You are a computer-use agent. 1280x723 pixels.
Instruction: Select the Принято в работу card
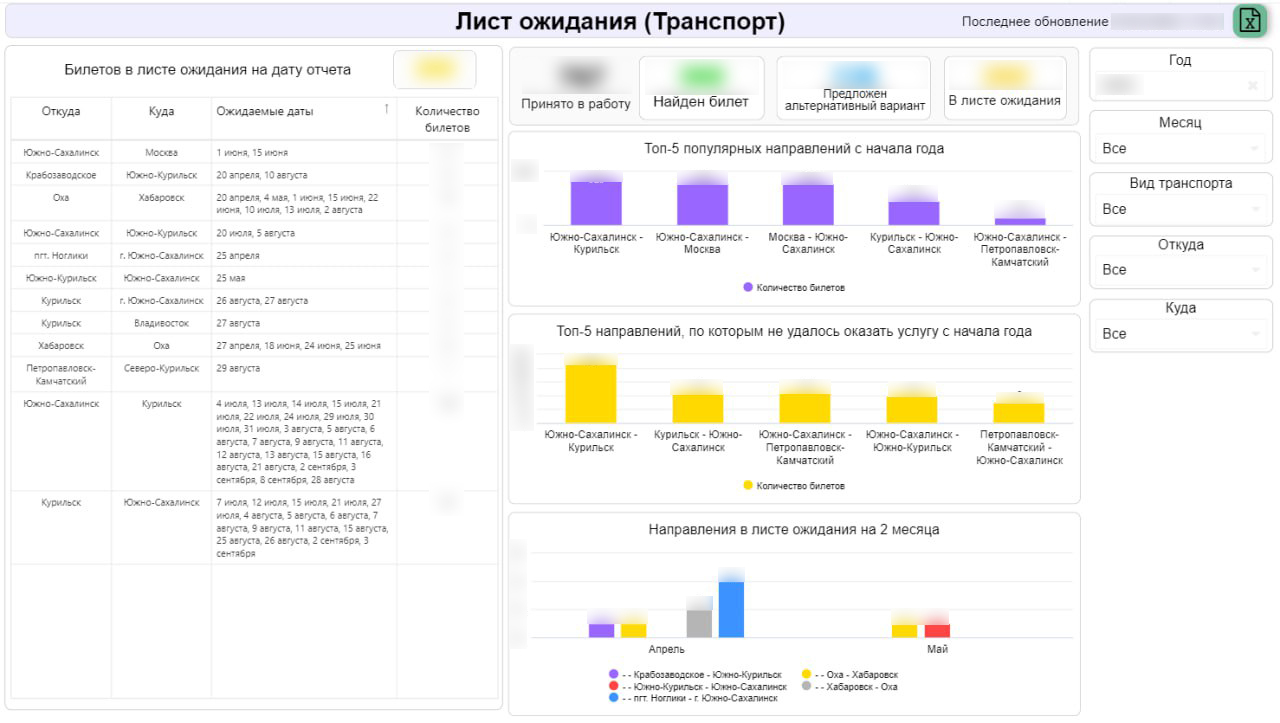coord(575,88)
